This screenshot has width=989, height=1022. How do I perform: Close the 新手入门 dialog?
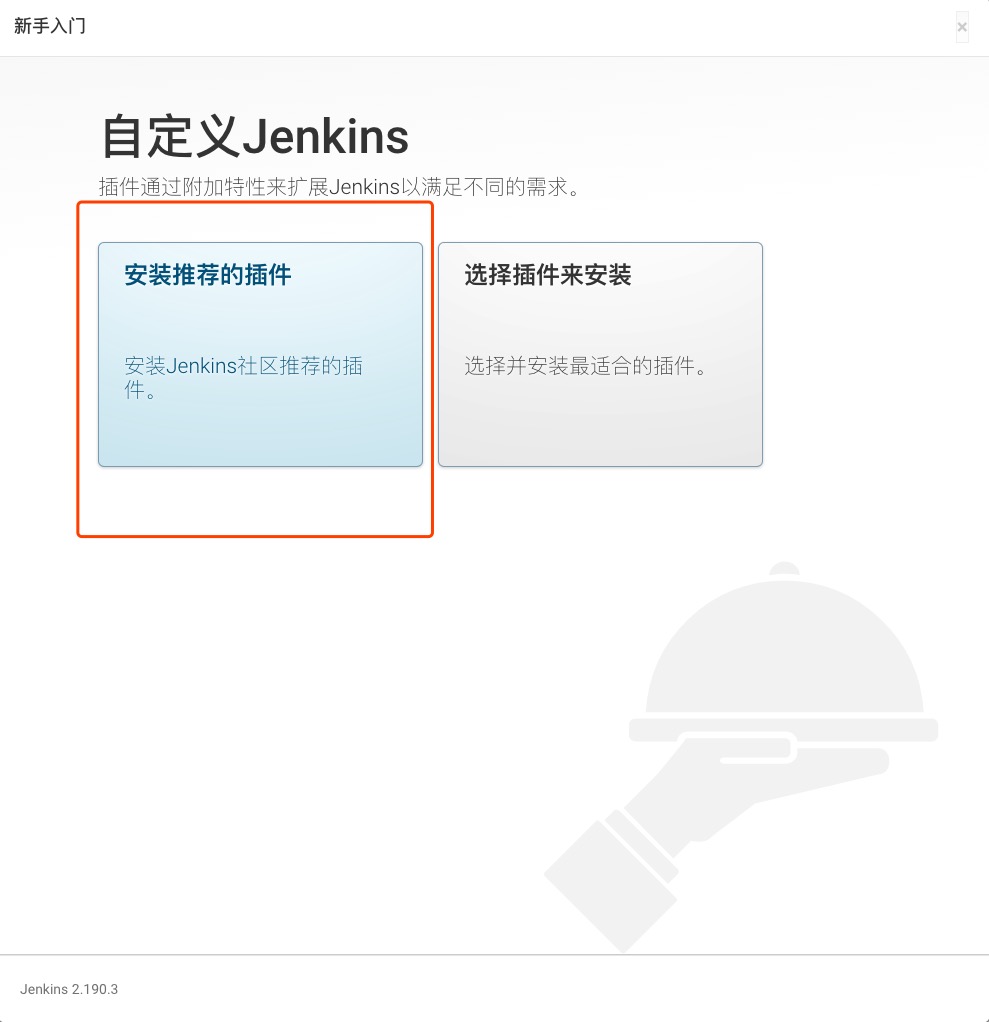click(962, 27)
